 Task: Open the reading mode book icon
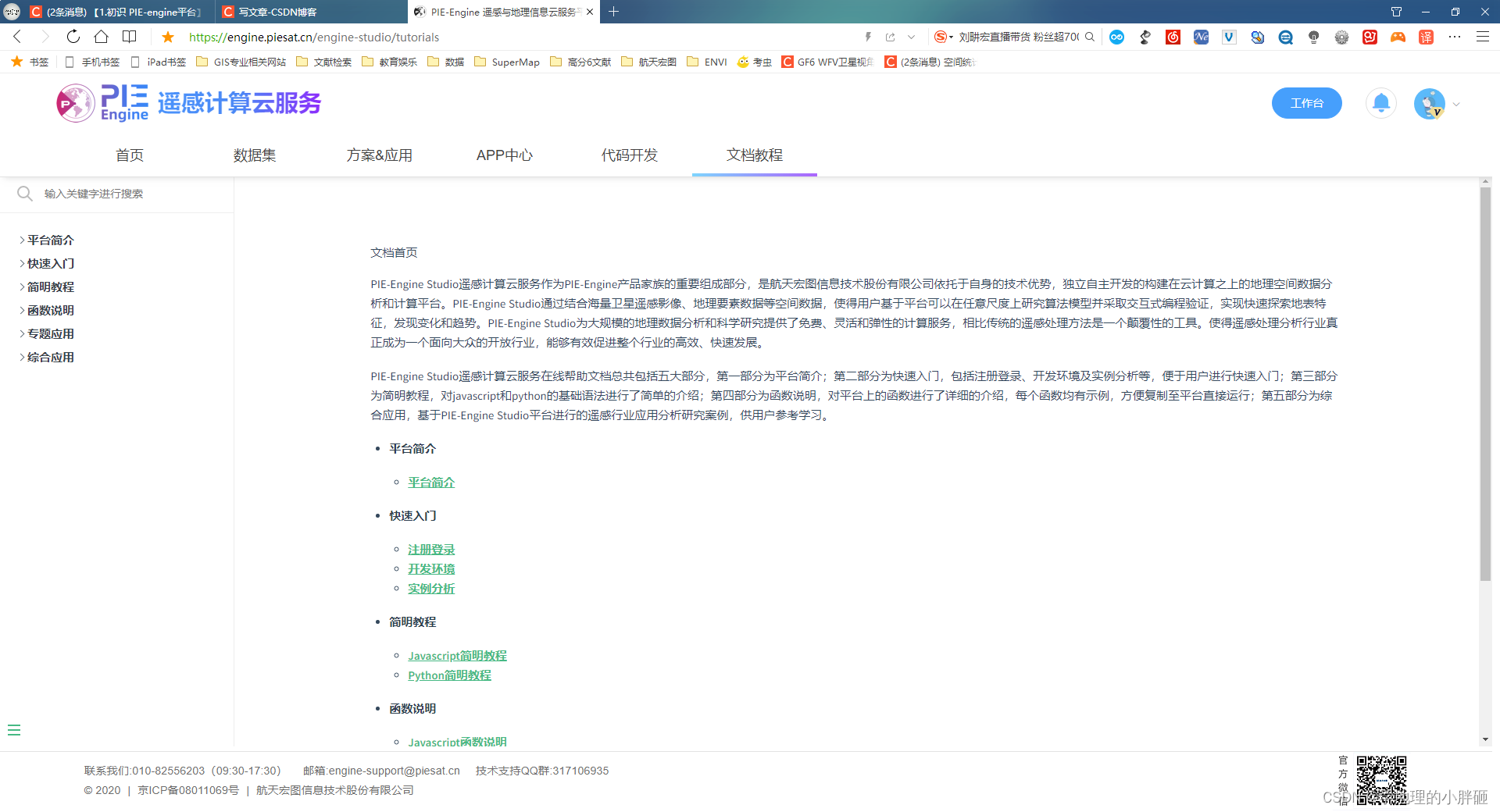point(130,37)
